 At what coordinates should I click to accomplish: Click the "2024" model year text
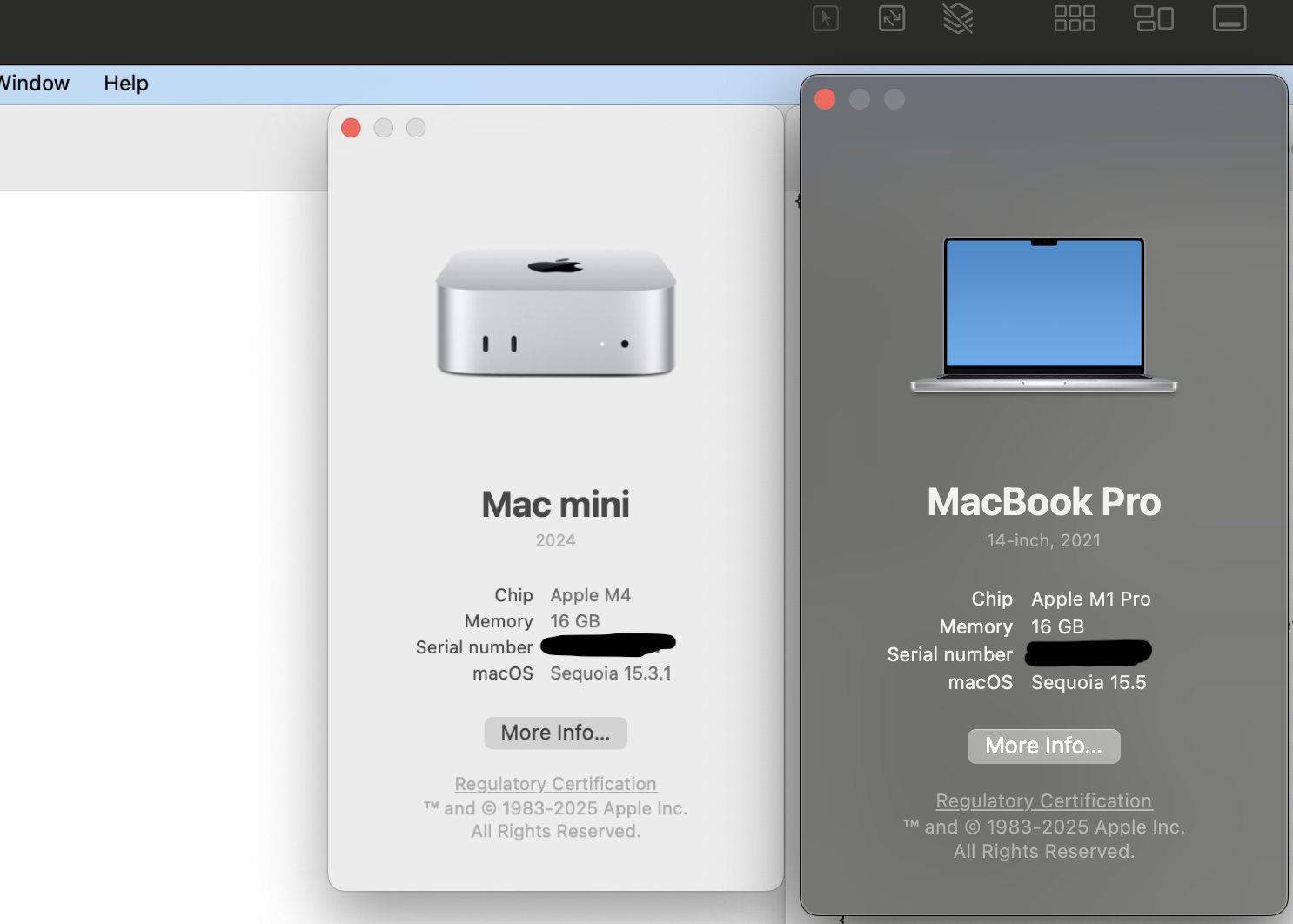[x=556, y=540]
